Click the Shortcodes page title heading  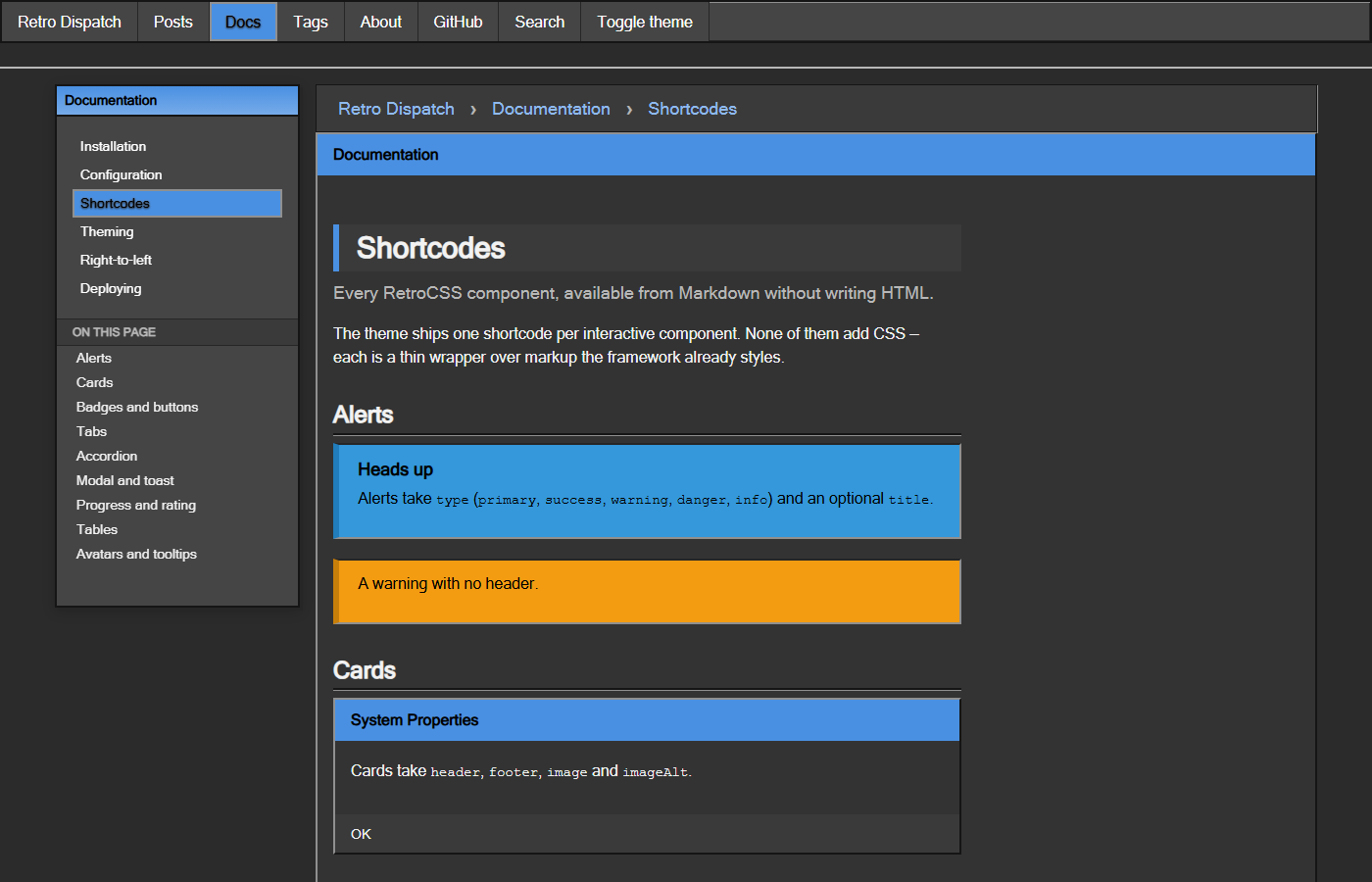click(x=647, y=248)
